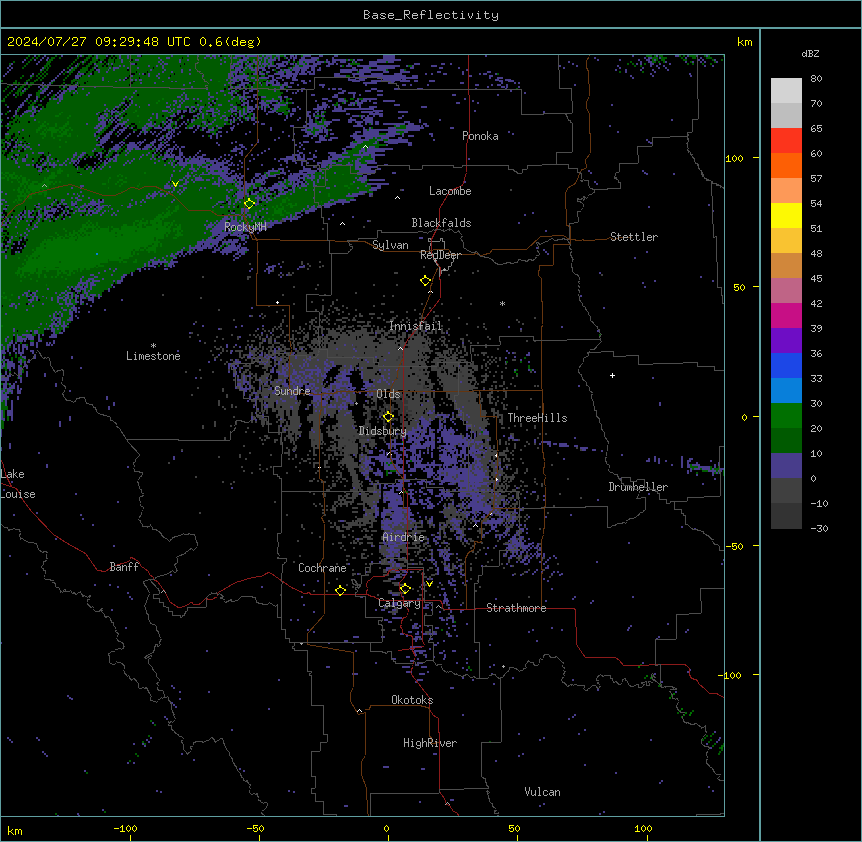
Task: Click the Olds city label
Action: click(x=388, y=394)
